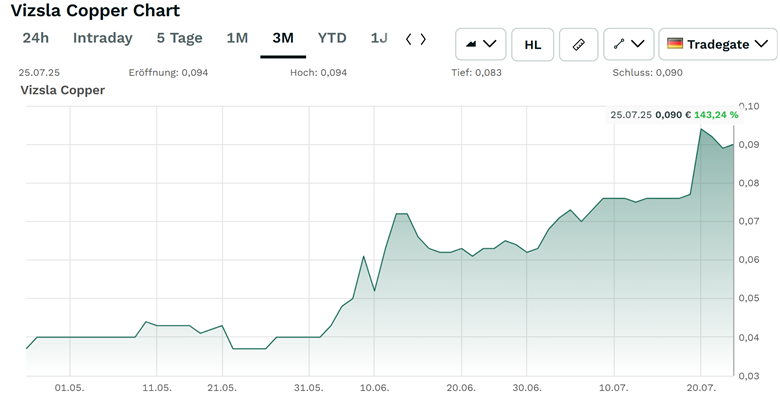780x406 pixels.
Task: Click the 25.07.25 price tooltip label
Action: tap(674, 115)
